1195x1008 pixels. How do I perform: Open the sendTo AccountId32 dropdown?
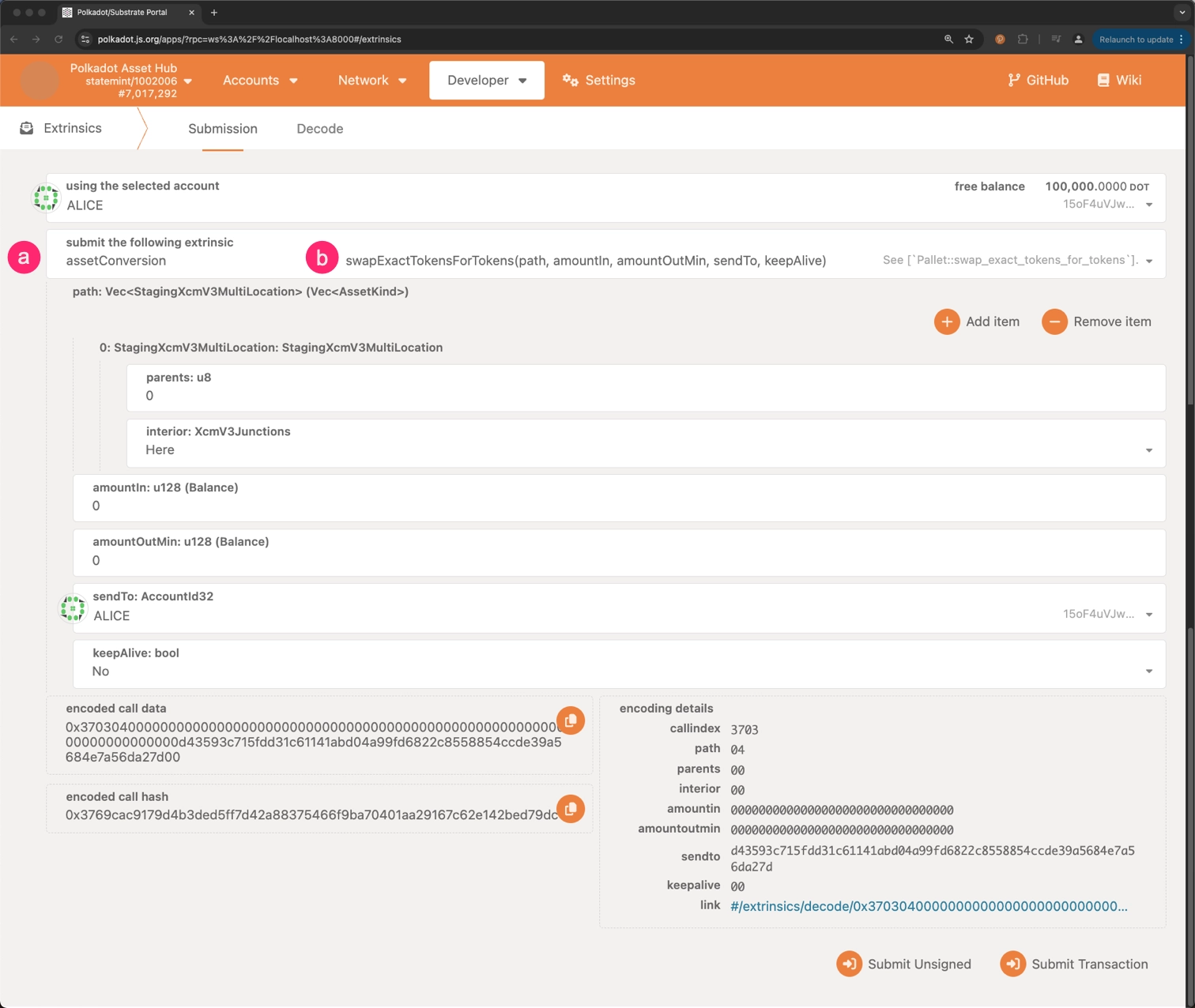pos(1148,615)
